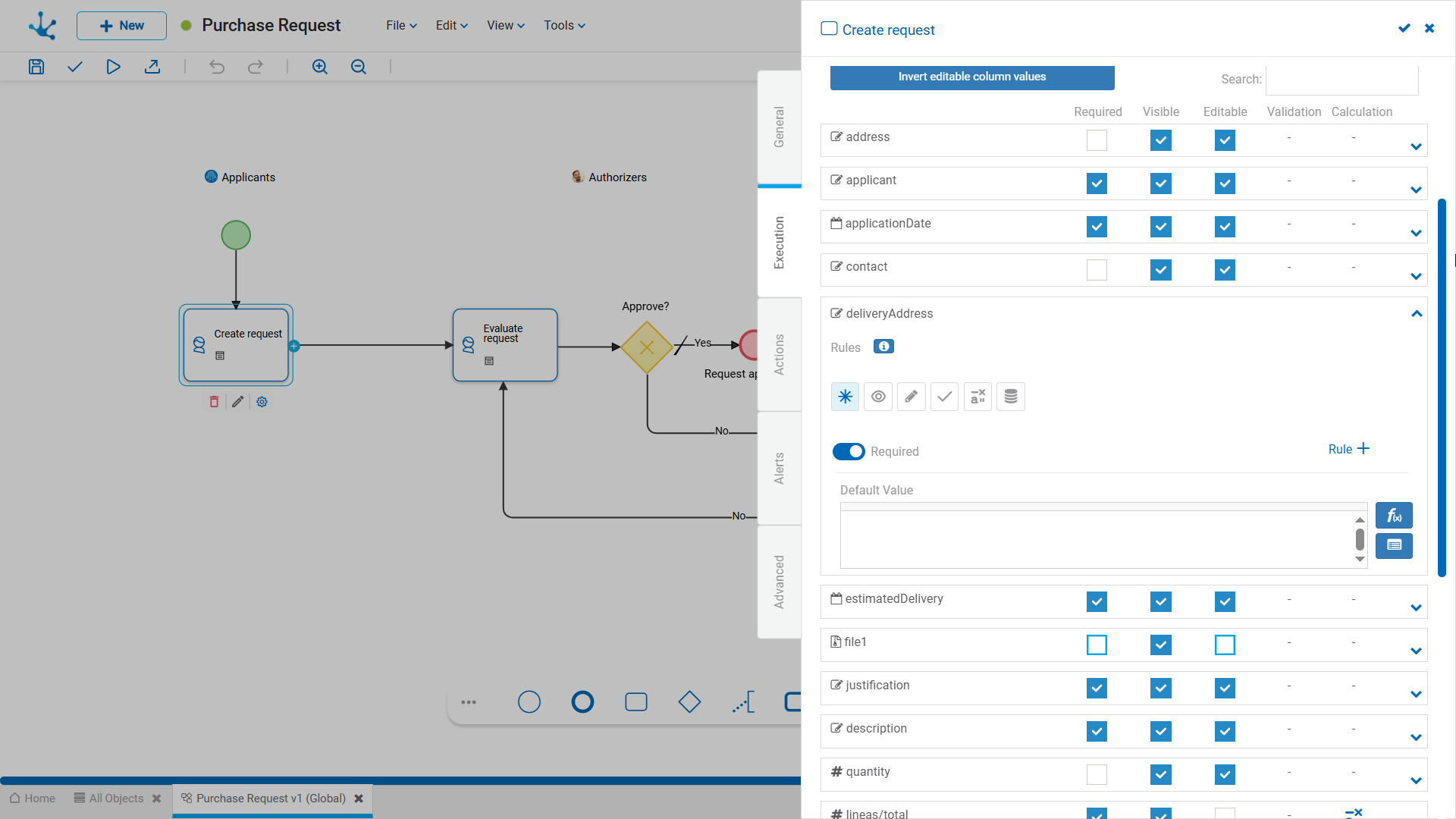This screenshot has height=819, width=1456.
Task: Click the Search input field
Action: tap(1342, 80)
